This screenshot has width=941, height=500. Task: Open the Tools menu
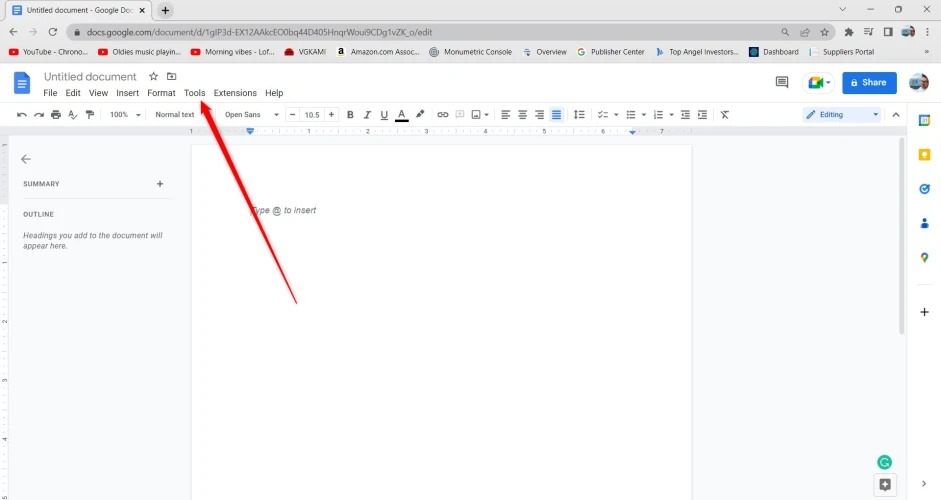[x=194, y=93]
